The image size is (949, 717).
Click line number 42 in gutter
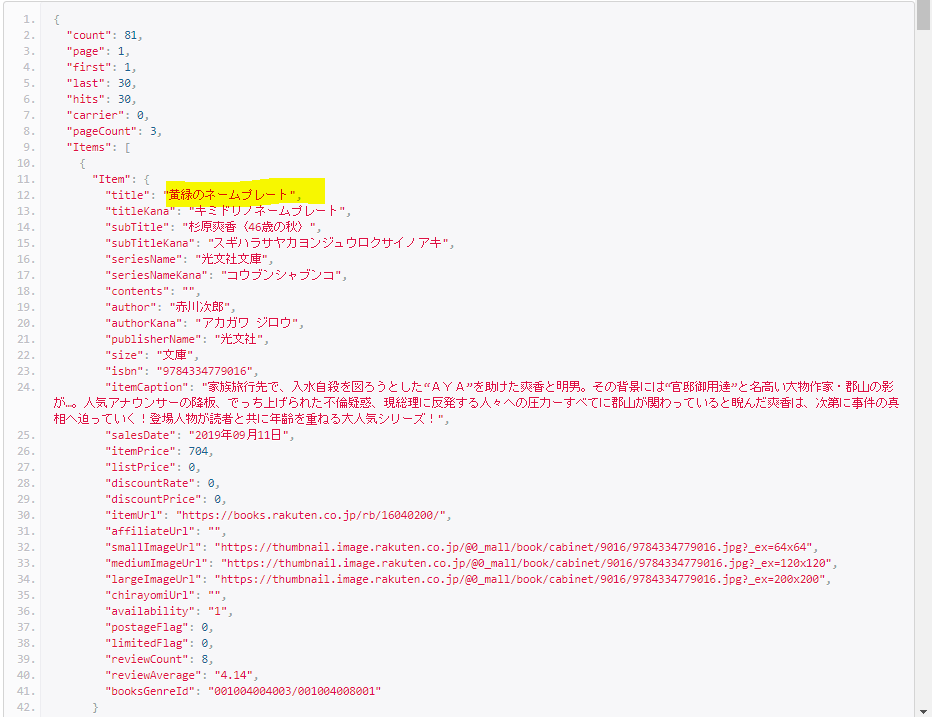tap(25, 707)
